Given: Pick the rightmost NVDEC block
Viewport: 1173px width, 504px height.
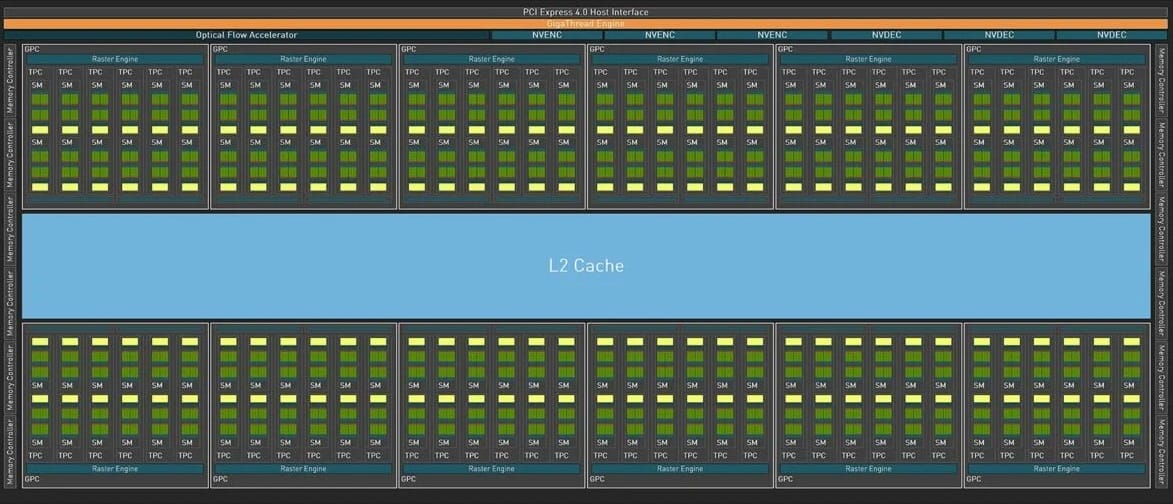Looking at the screenshot, I should tap(1110, 35).
